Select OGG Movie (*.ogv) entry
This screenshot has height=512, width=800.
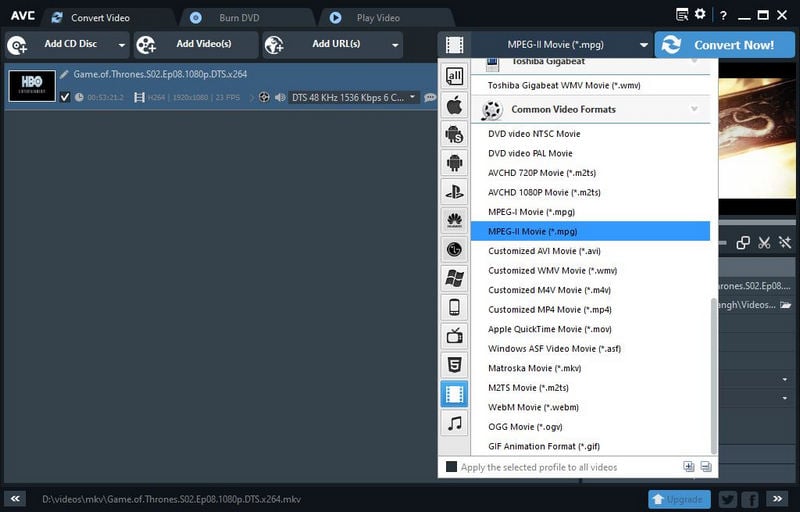590,427
